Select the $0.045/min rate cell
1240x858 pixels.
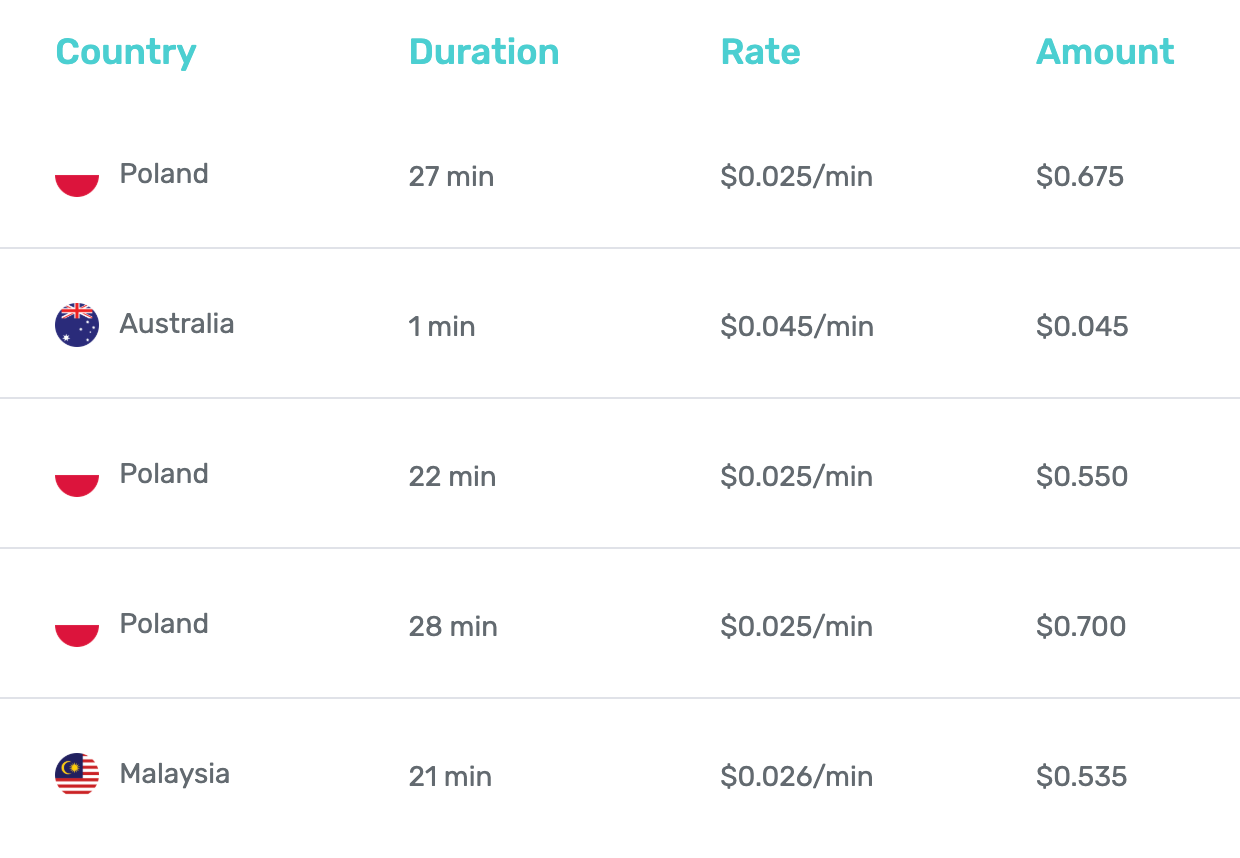797,327
